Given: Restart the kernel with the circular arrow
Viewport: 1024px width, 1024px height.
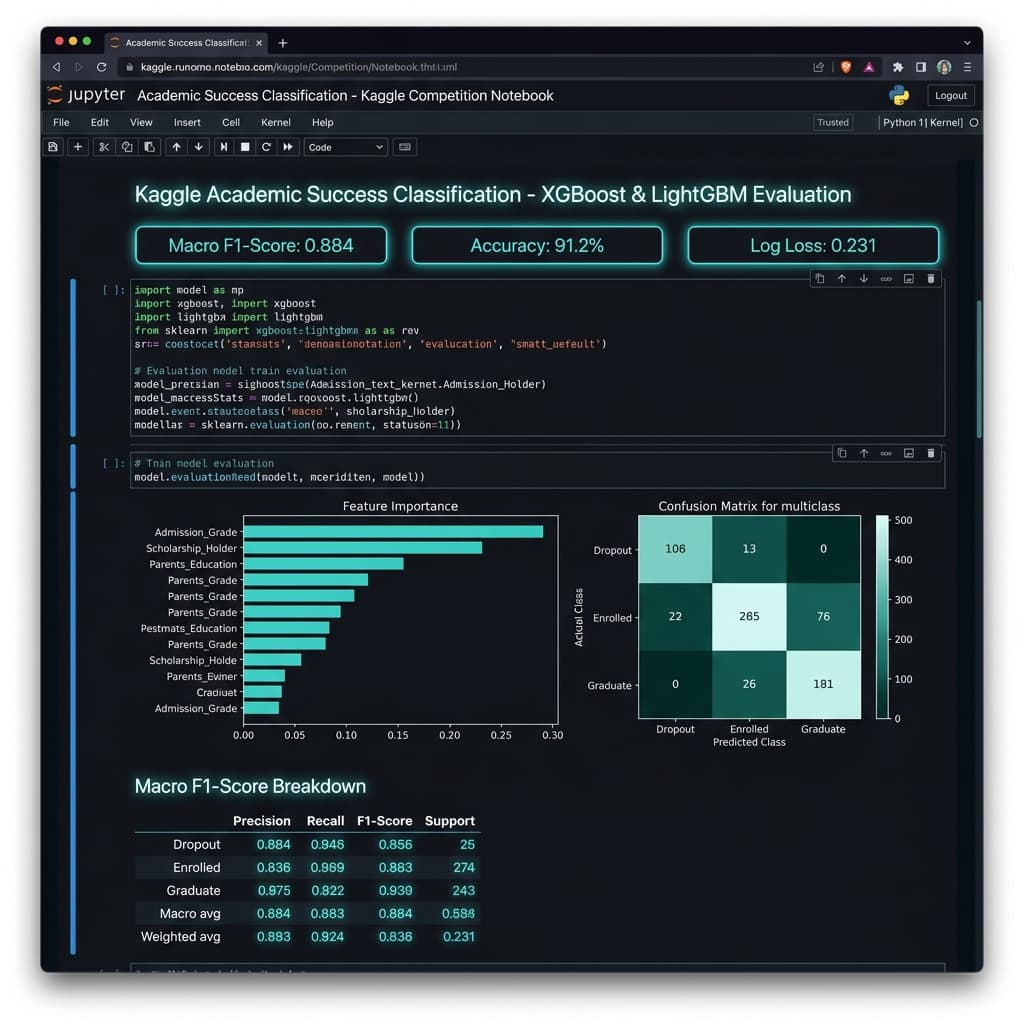Looking at the screenshot, I should point(266,147).
